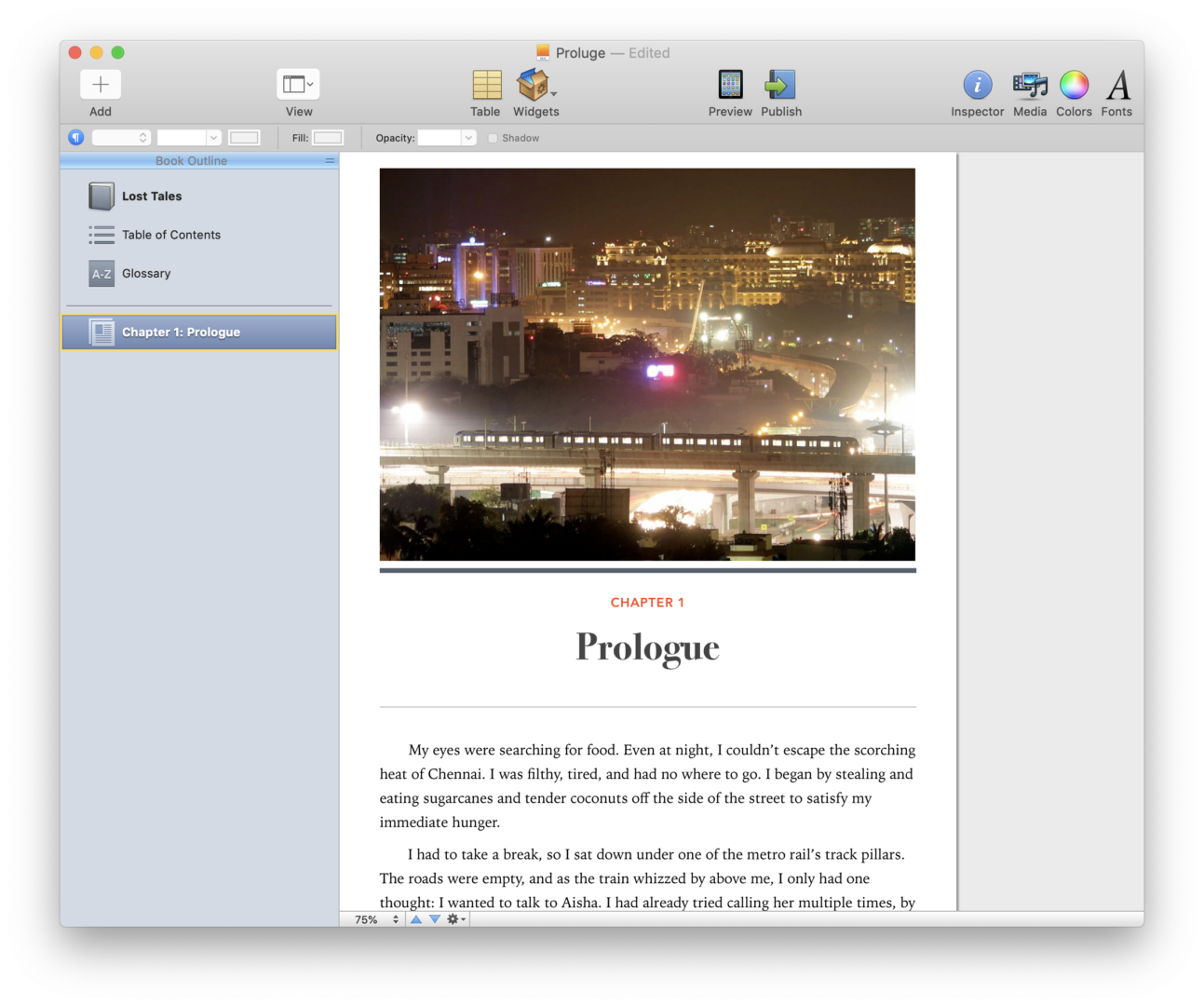Go to previous page with up arrow

click(x=416, y=919)
